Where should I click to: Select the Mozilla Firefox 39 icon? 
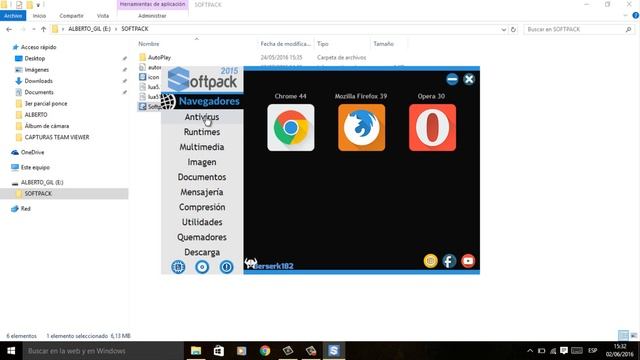tap(361, 127)
